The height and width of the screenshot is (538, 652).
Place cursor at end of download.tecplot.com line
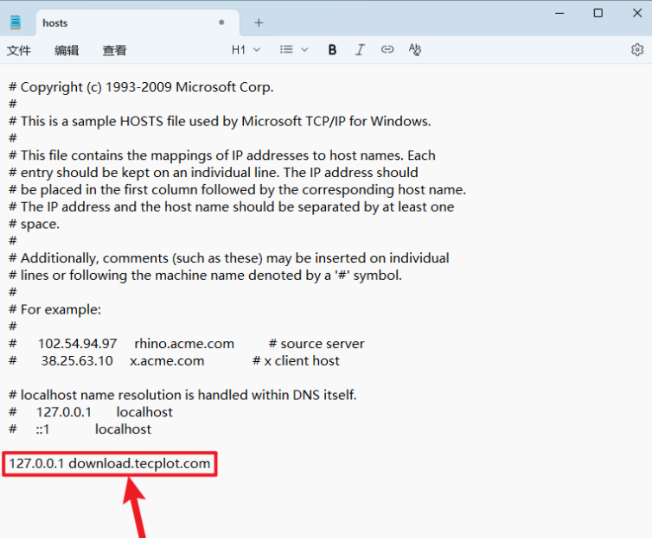212,464
